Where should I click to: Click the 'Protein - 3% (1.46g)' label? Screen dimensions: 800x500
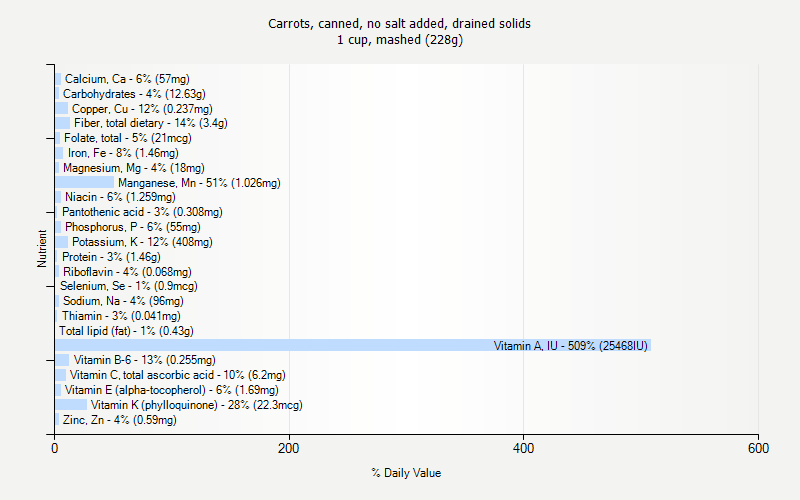click(x=111, y=257)
